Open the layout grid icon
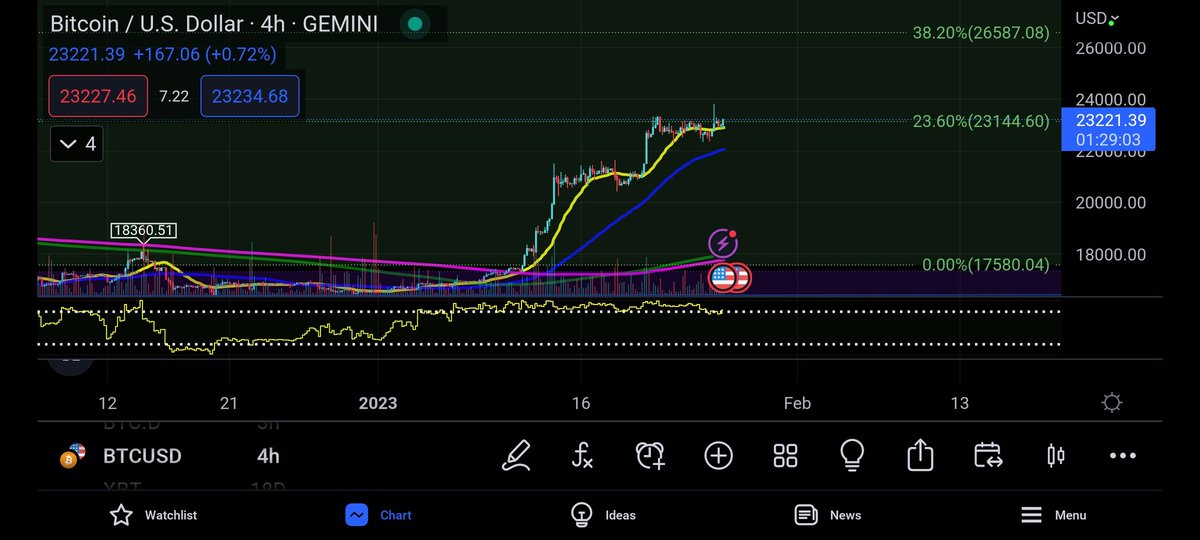Viewport: 1200px width, 540px height. tap(785, 456)
